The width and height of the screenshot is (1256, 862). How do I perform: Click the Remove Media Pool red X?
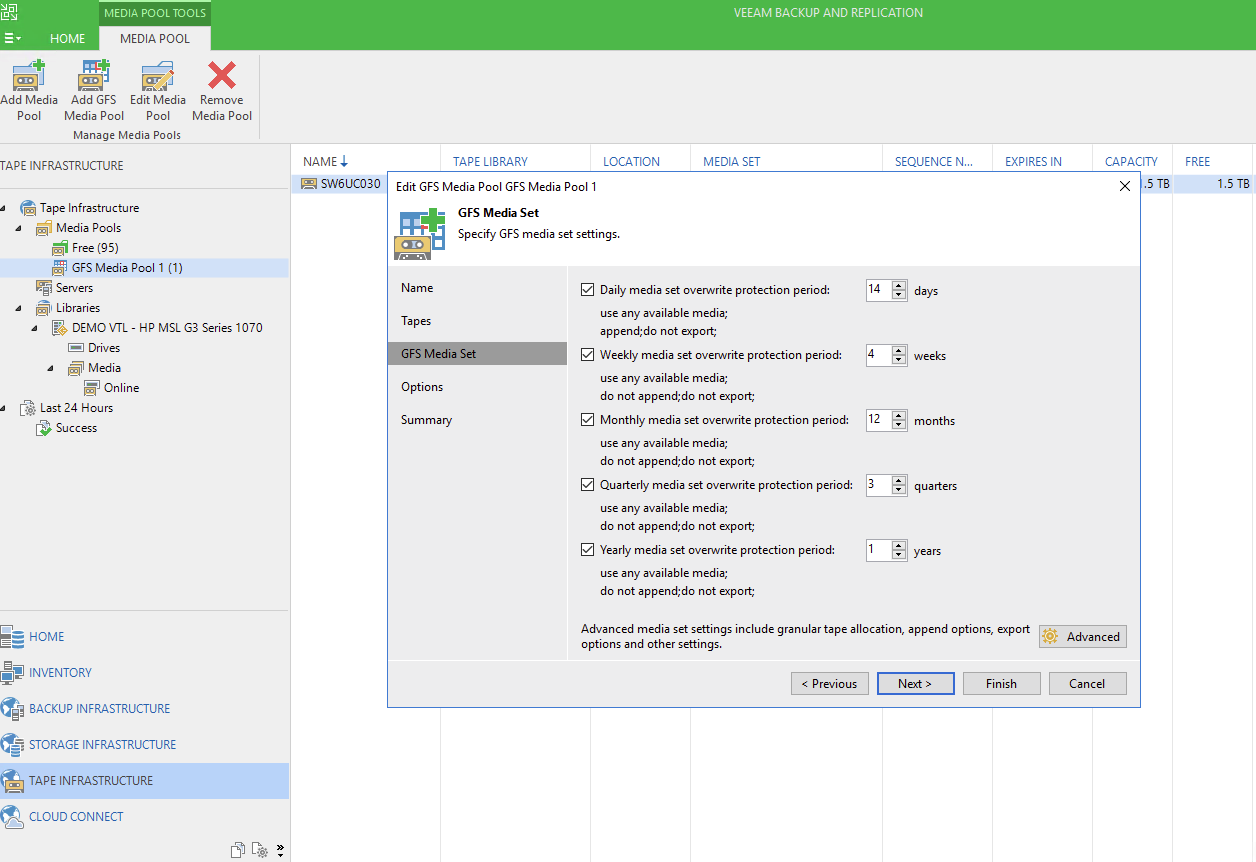[222, 76]
